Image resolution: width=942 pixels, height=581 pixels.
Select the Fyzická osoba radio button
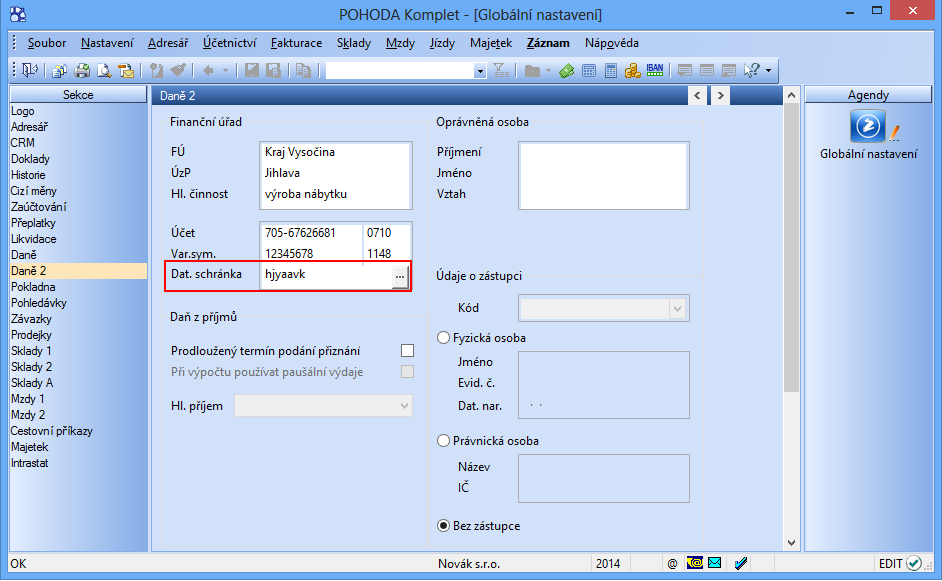coord(443,338)
